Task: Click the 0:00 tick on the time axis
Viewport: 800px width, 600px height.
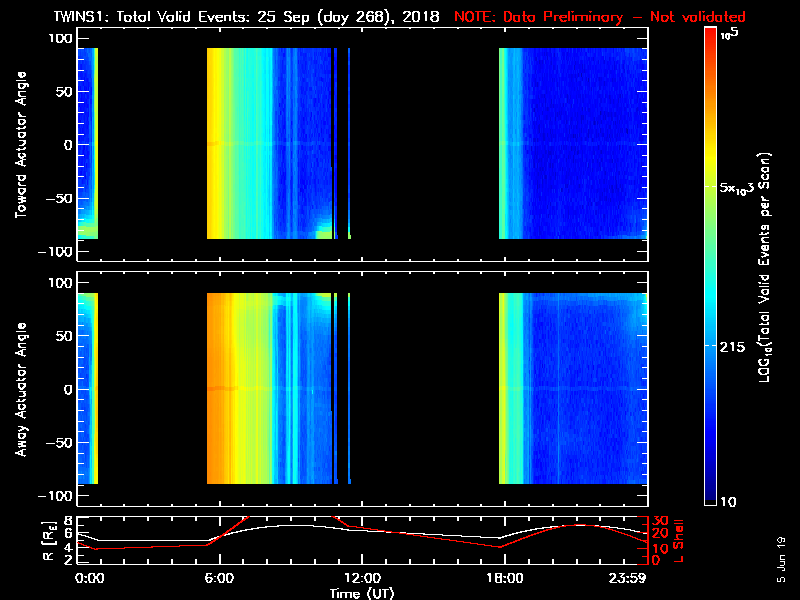Action: pos(90,578)
